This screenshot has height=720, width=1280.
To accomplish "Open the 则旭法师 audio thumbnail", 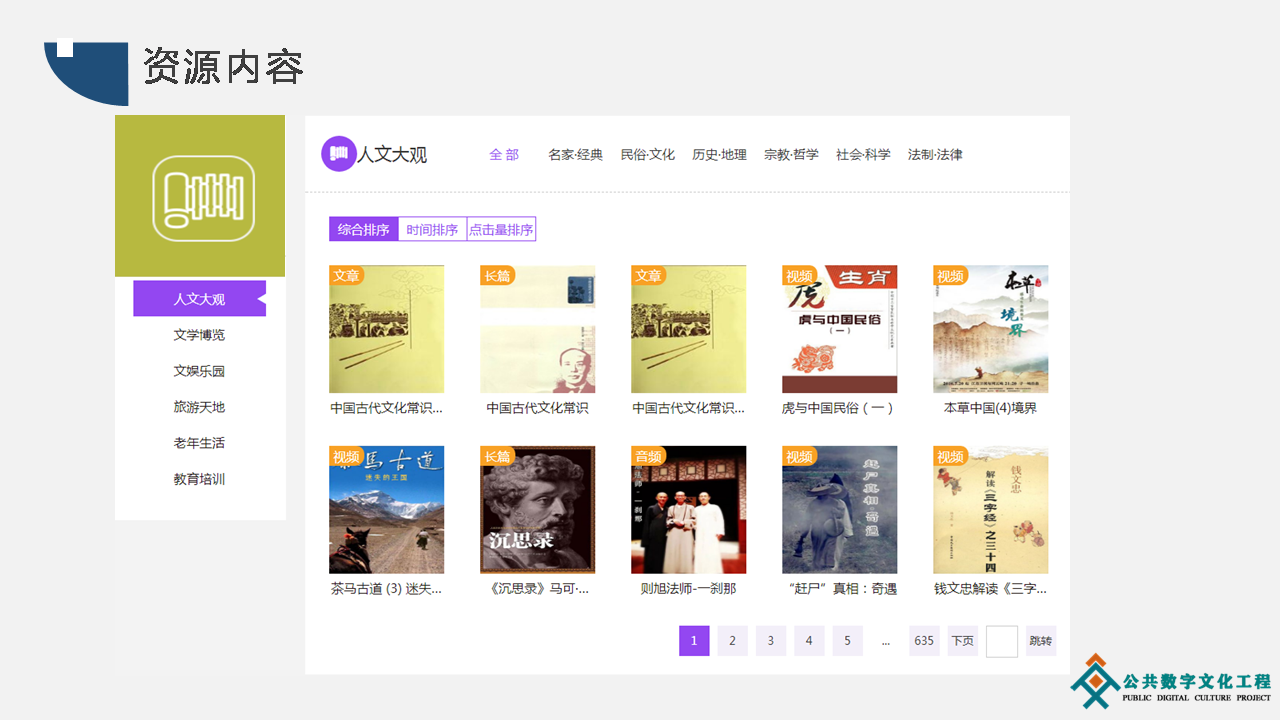I will coord(689,510).
